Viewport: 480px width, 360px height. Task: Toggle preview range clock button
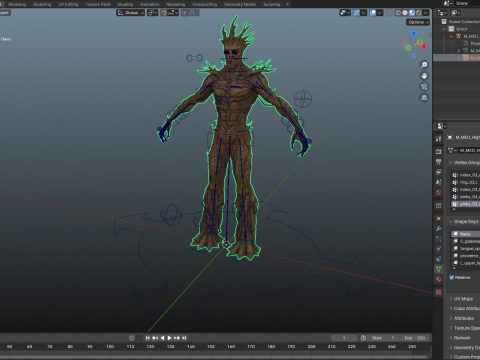pyautogui.click(x=363, y=338)
